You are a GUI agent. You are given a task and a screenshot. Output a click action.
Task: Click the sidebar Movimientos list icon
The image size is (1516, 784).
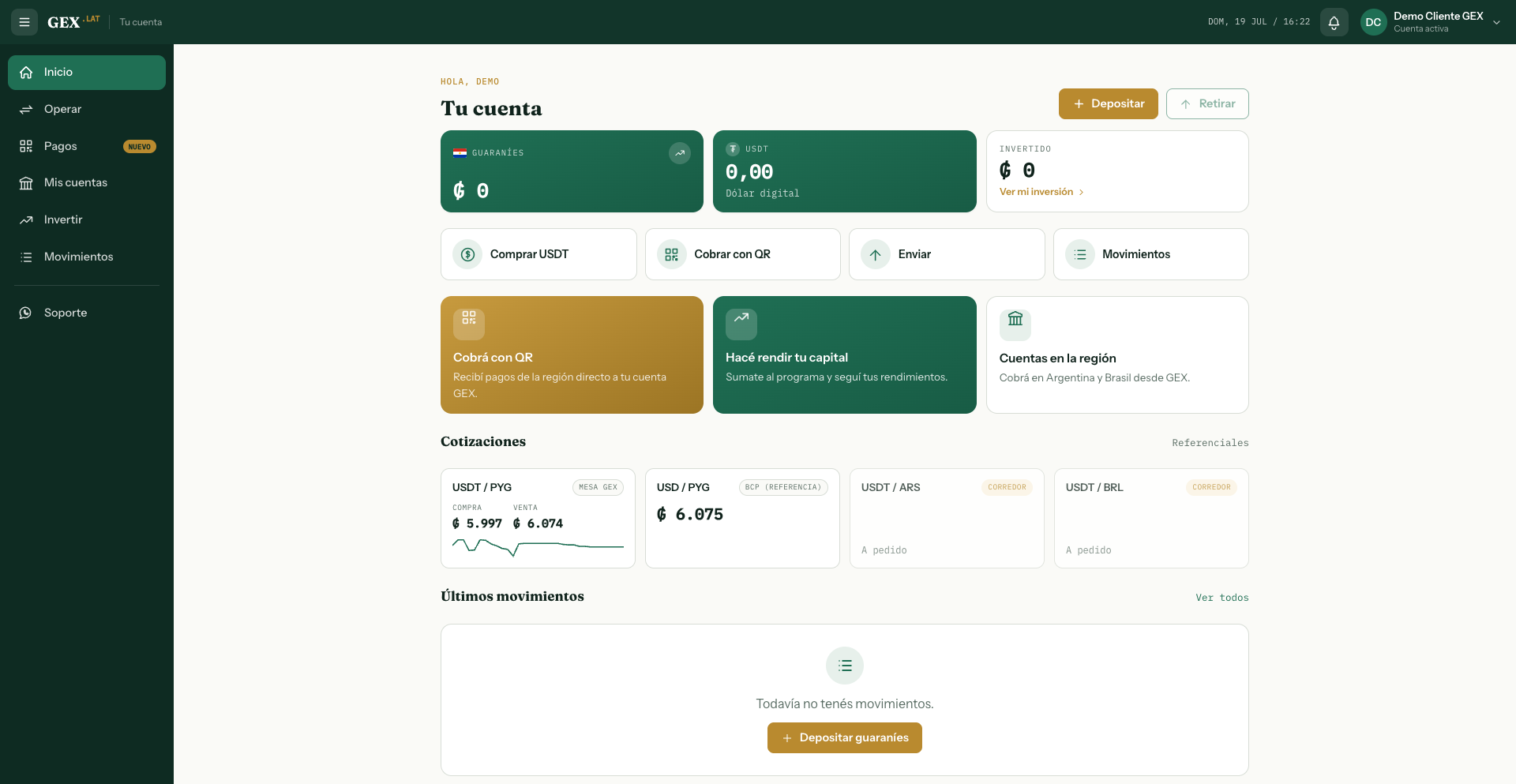coord(26,257)
